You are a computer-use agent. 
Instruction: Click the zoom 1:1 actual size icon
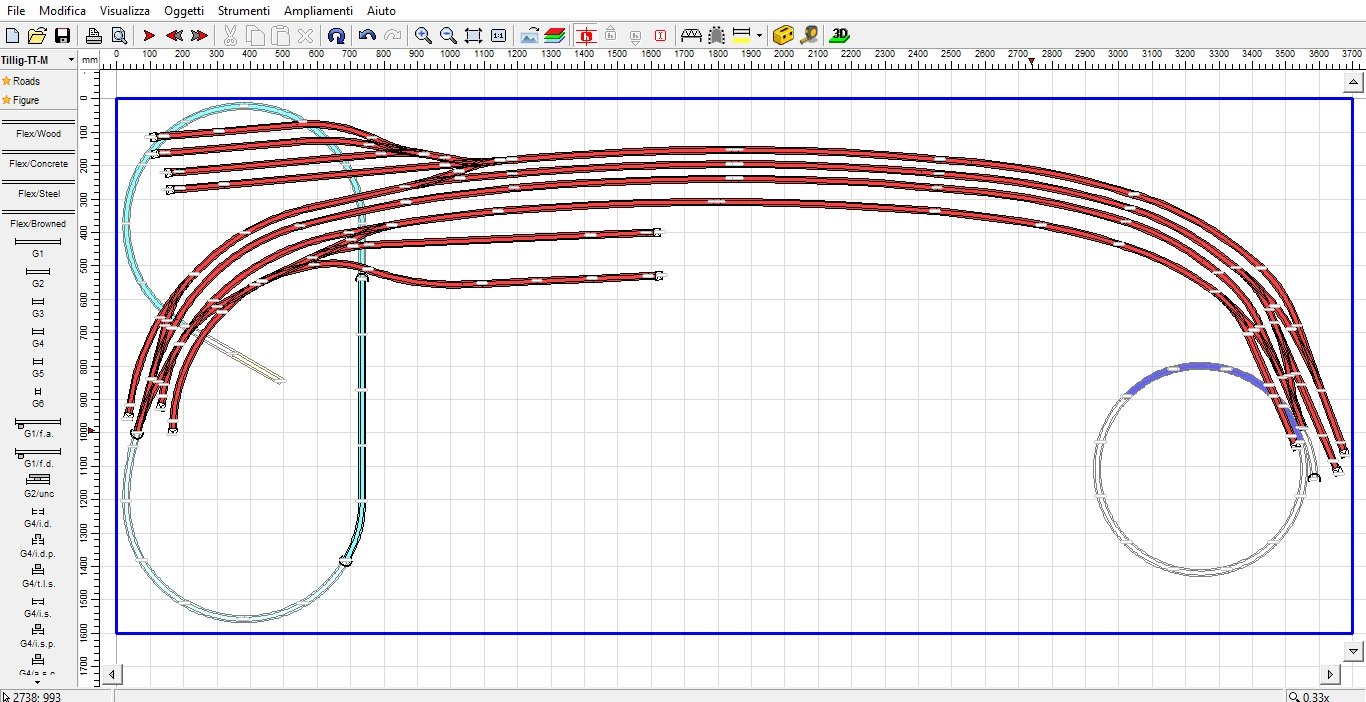click(x=498, y=35)
